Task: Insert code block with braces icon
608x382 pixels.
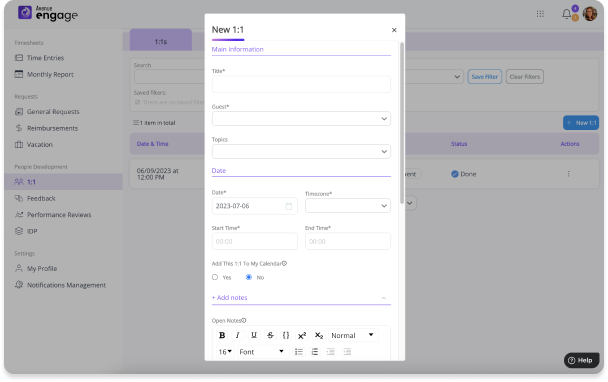Action: [286, 335]
